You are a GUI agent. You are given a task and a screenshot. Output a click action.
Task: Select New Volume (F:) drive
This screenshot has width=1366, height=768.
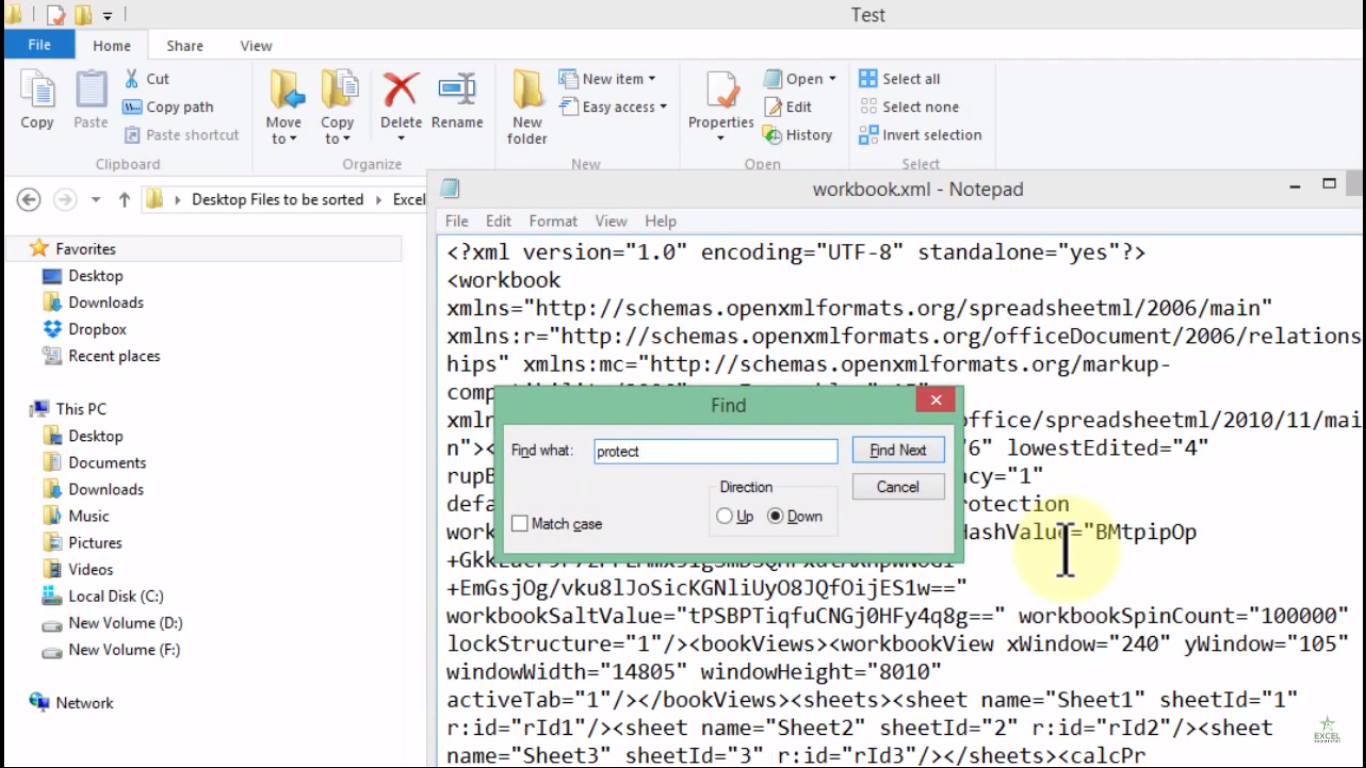click(111, 650)
